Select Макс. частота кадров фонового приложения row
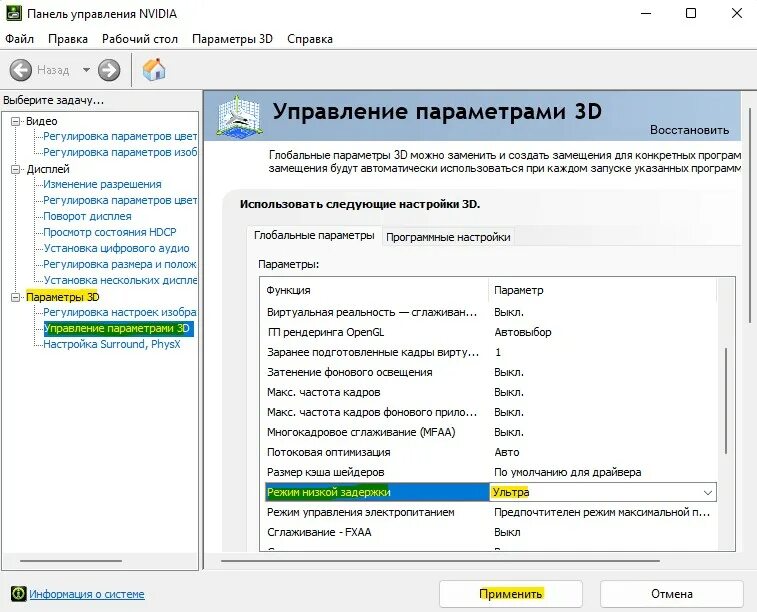Viewport: 757px width, 612px height. (491, 412)
